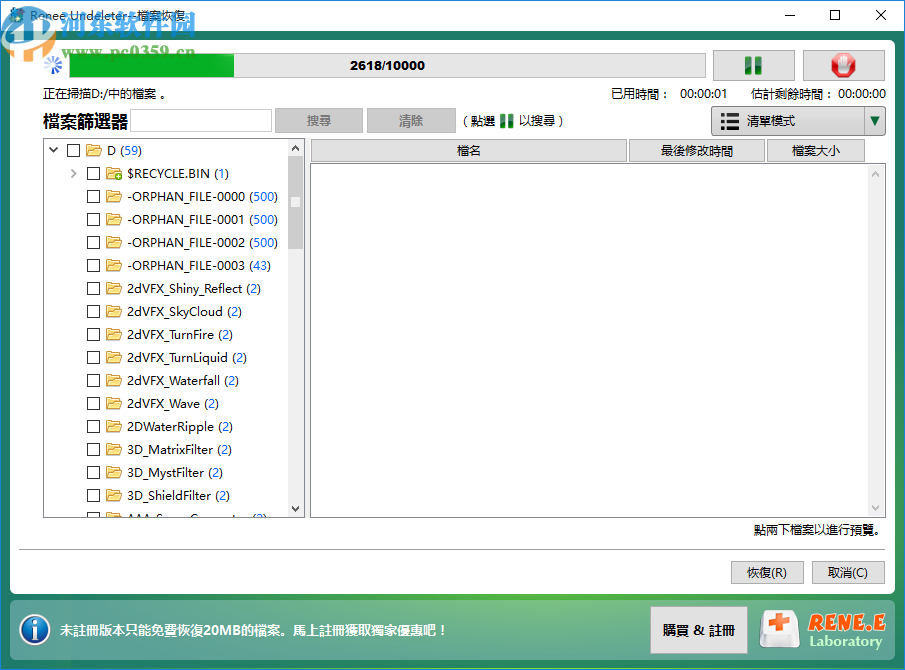Check the $RECYCLE.BIN checkbox
Viewport: 905px width, 670px height.
coord(93,174)
